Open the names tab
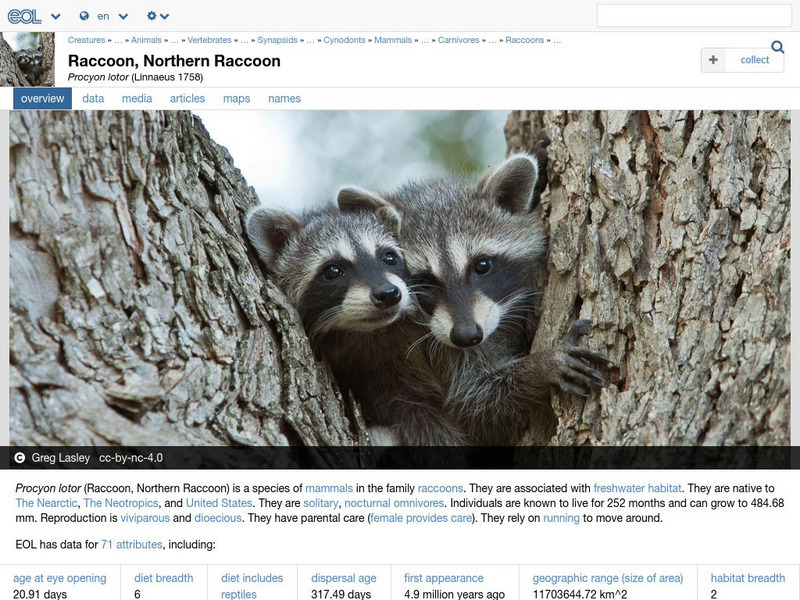This screenshot has width=800, height=600. 284,98
